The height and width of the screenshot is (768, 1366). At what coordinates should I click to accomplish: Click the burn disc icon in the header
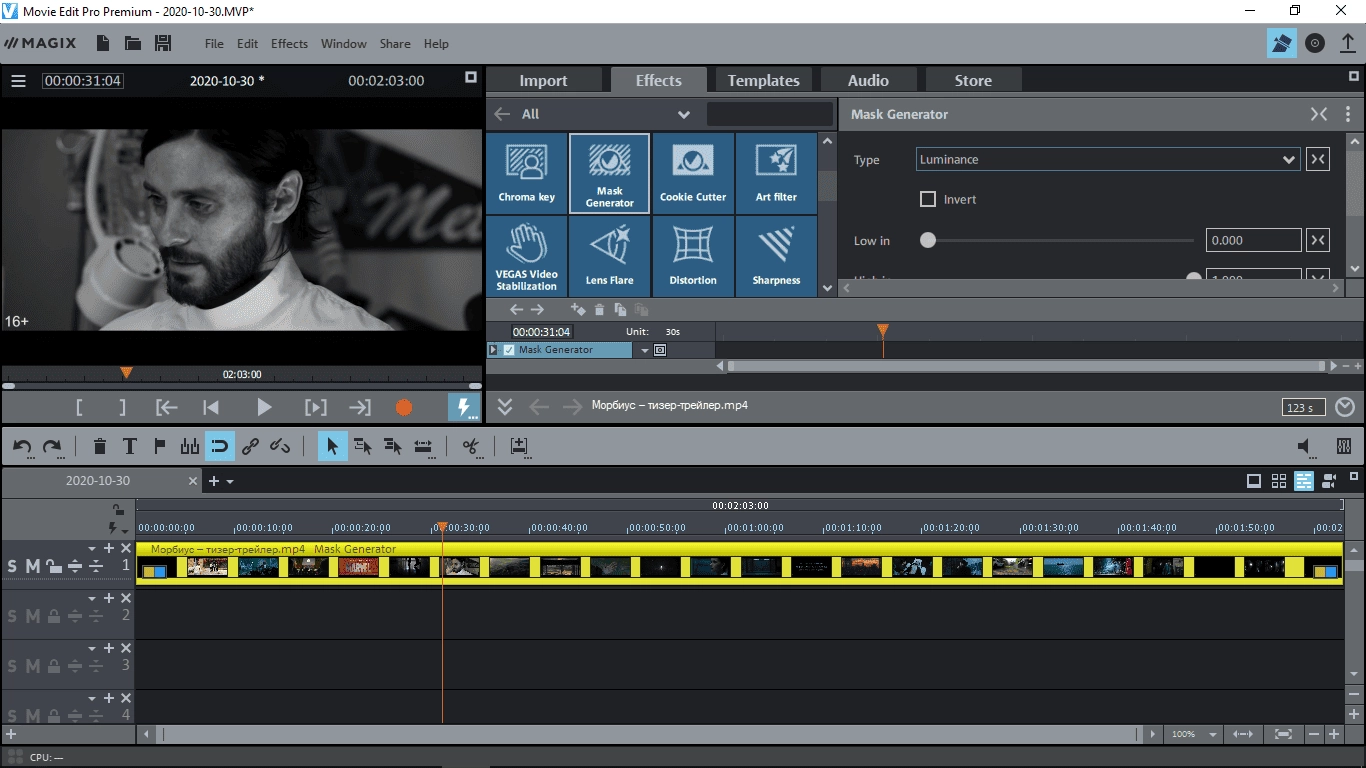(x=1315, y=43)
